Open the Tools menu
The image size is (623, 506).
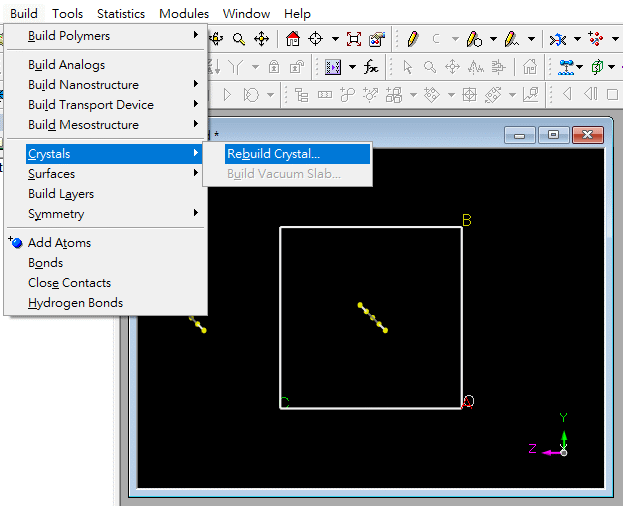point(67,13)
